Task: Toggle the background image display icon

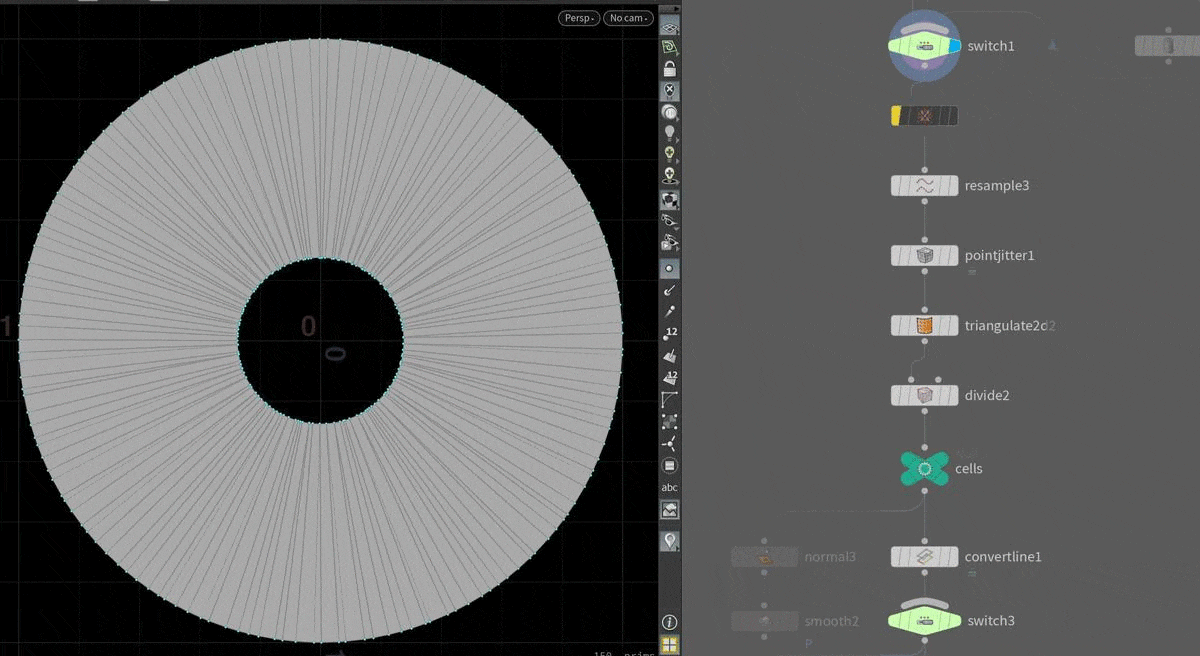Action: point(670,510)
